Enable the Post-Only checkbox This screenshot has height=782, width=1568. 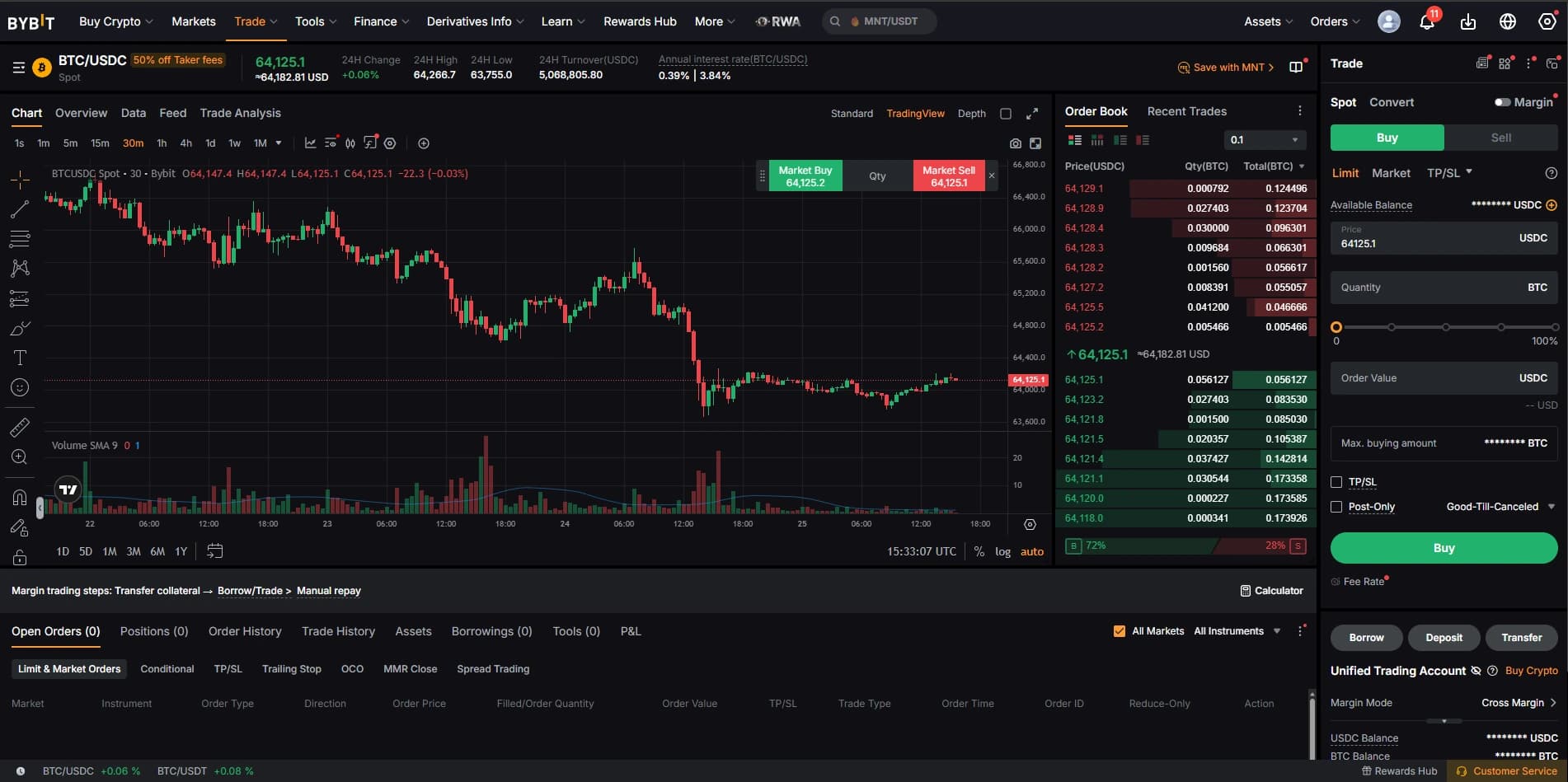[x=1336, y=507]
